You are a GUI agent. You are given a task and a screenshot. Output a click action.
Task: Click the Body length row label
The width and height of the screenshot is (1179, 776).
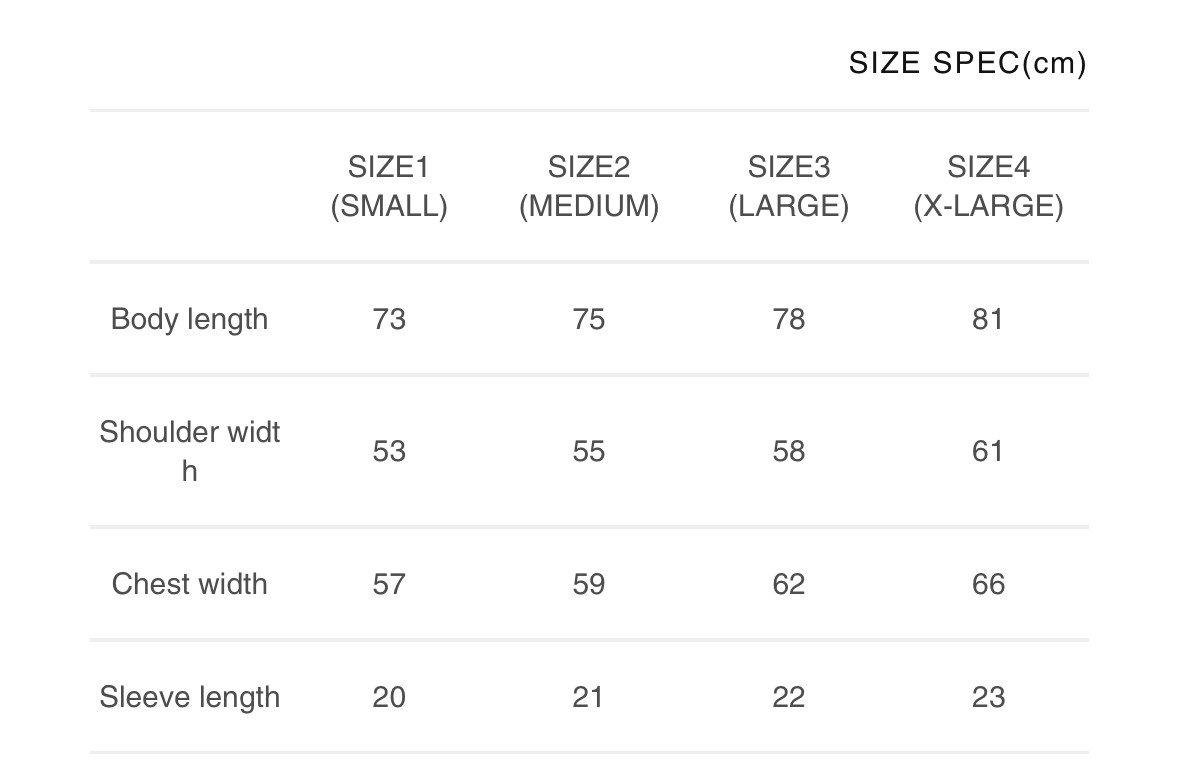click(189, 320)
